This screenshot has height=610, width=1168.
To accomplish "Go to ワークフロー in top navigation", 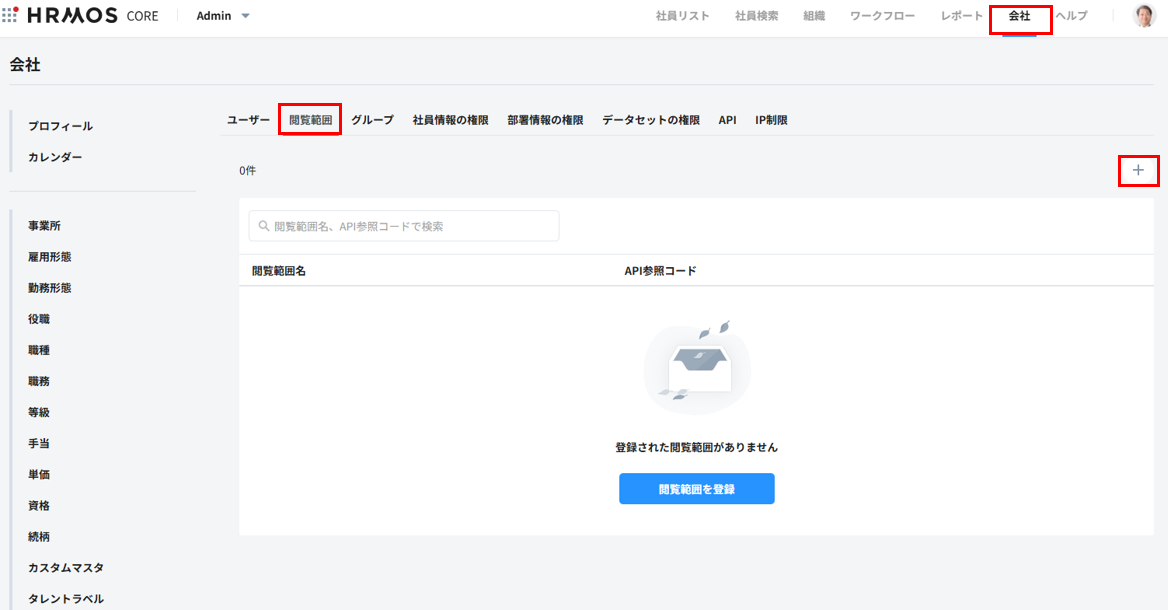I will pyautogui.click(x=882, y=16).
